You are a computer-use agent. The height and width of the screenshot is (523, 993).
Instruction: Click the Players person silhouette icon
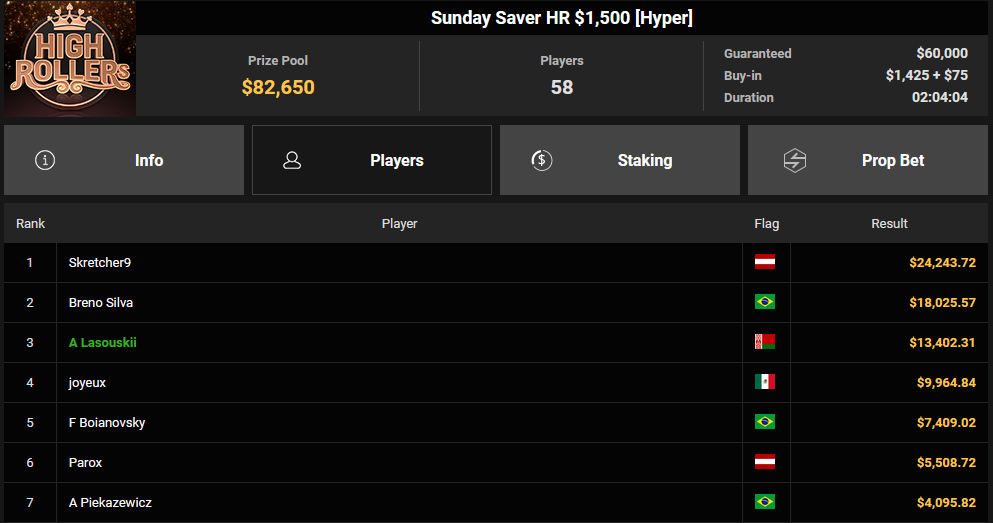pyautogui.click(x=292, y=160)
